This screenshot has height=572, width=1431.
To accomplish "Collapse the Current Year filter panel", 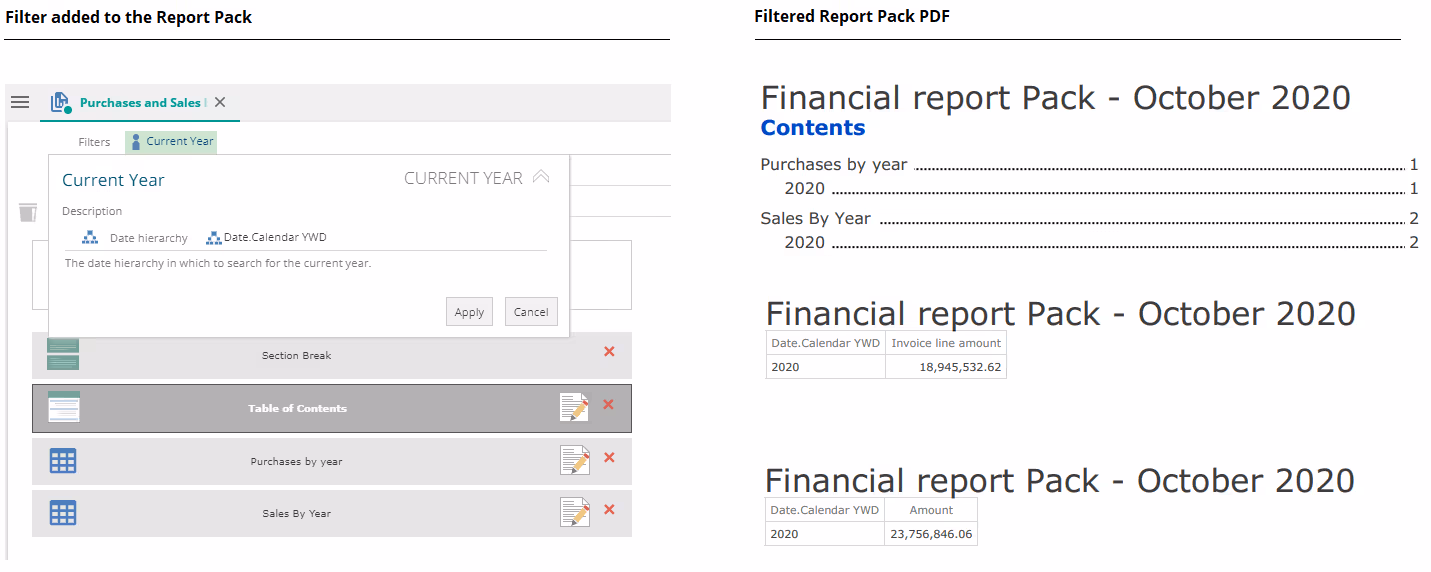I will point(541,177).
